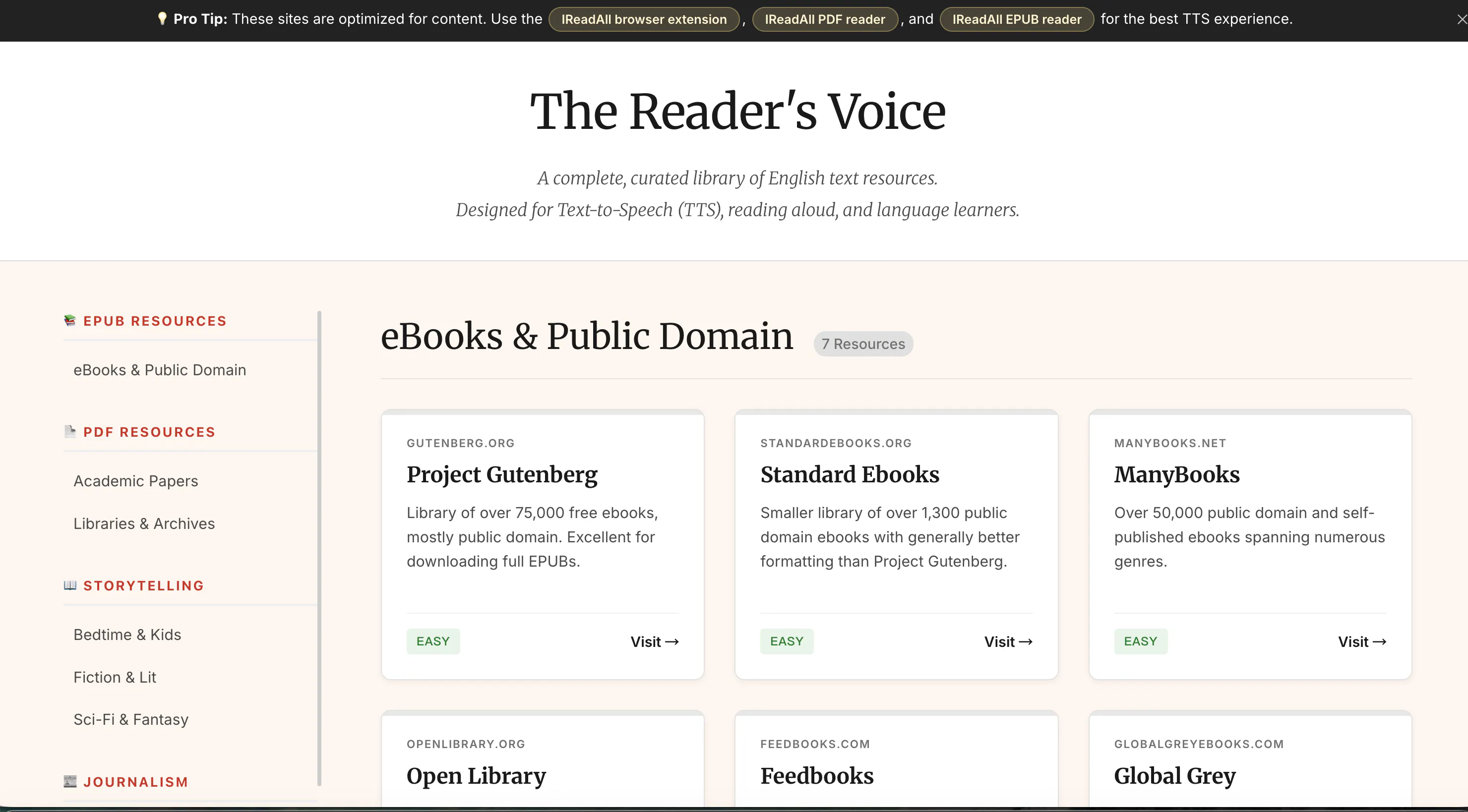Select the STORYTELLING sidebar heading

tap(144, 586)
